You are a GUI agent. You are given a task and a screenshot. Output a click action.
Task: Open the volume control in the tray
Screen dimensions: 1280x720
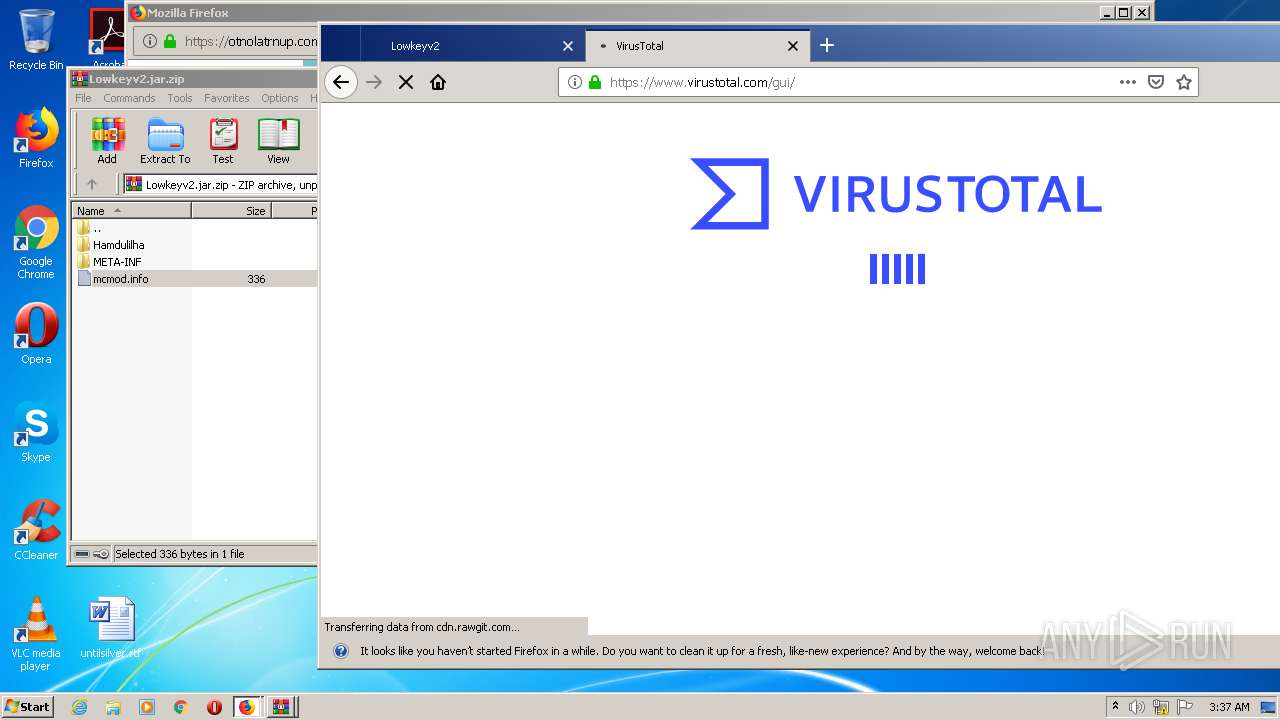pyautogui.click(x=1137, y=707)
